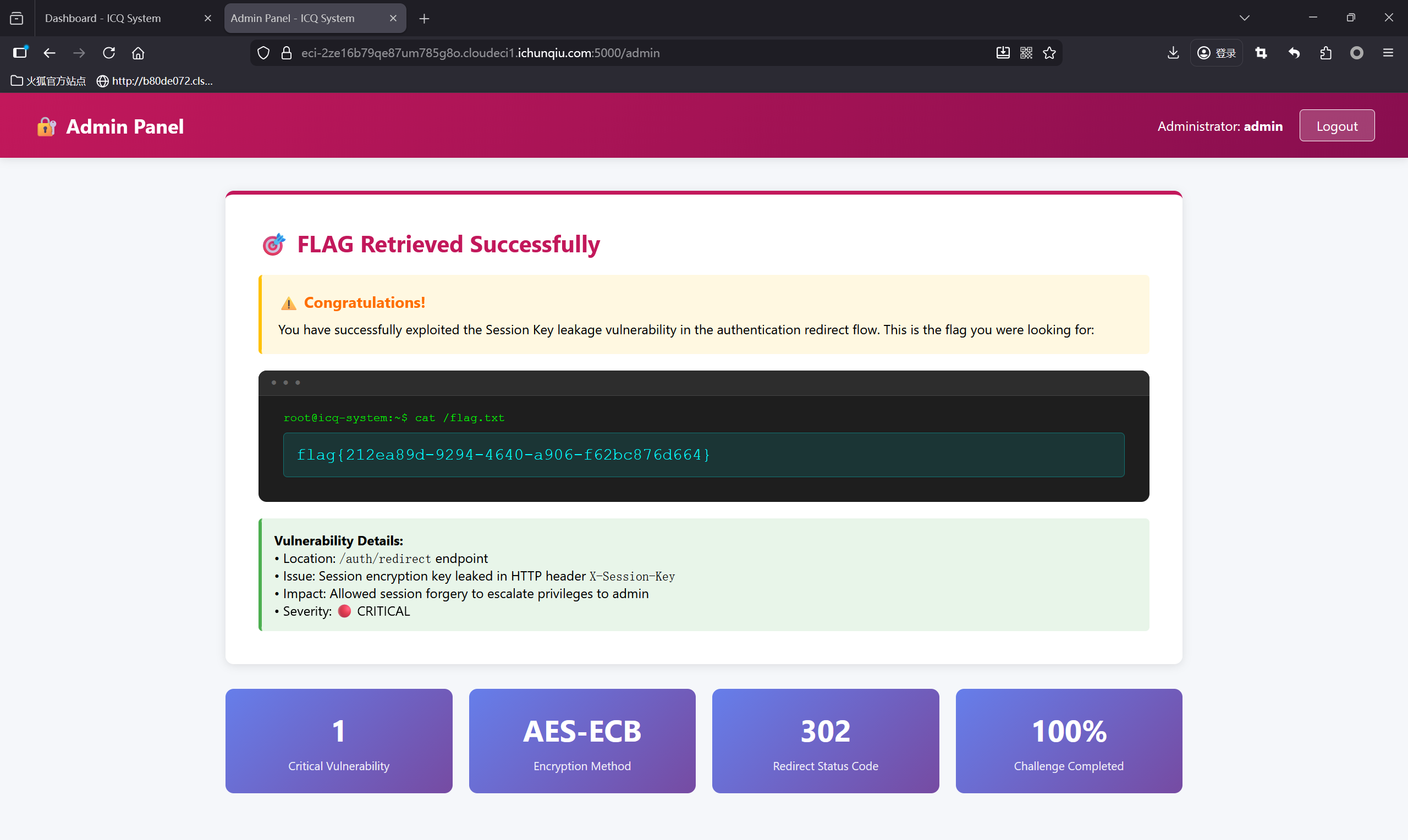
Task: Expand the list all tabs chevron
Action: point(1244,18)
